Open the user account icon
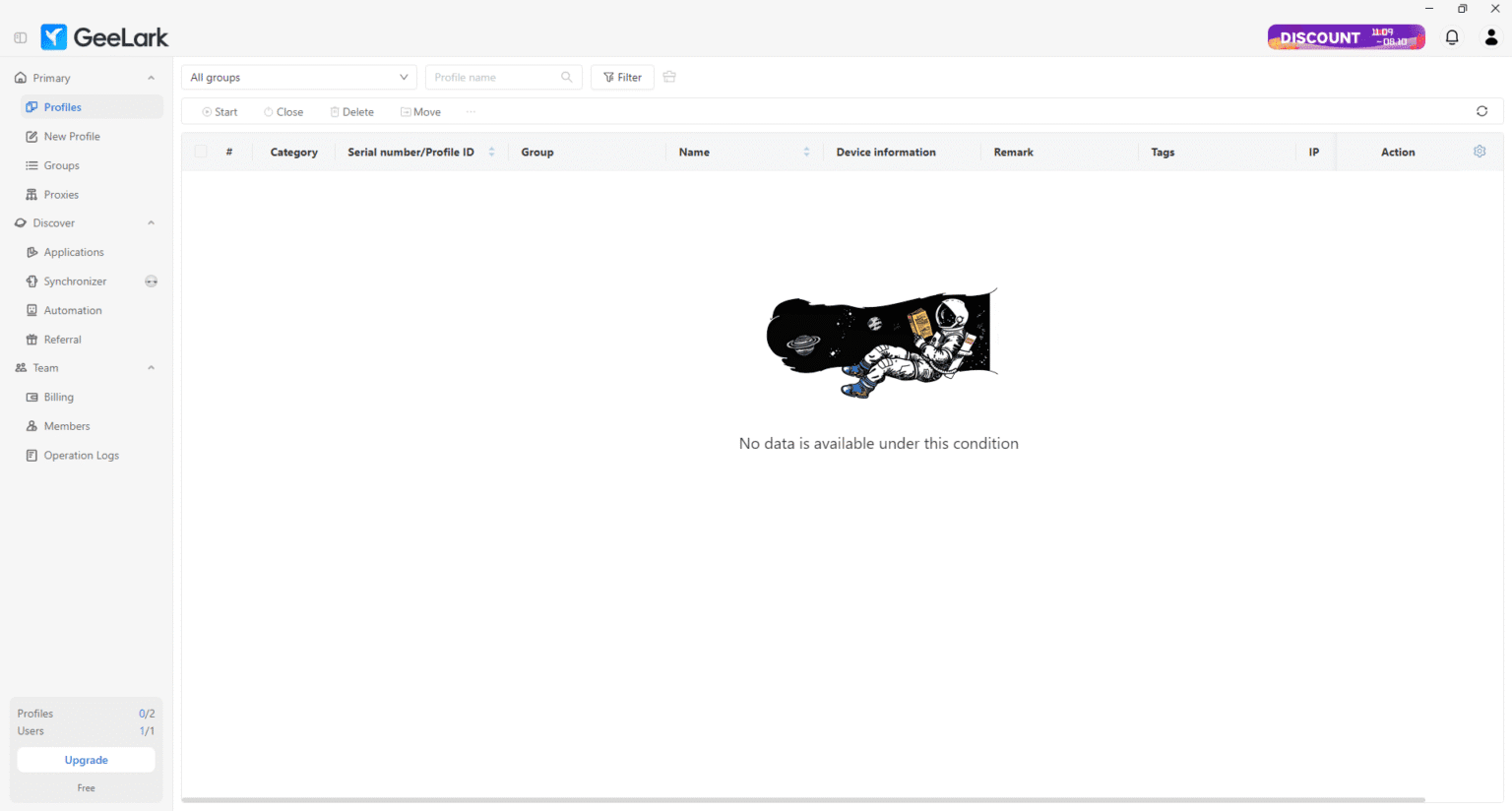The width and height of the screenshot is (1512, 811). coord(1491,37)
